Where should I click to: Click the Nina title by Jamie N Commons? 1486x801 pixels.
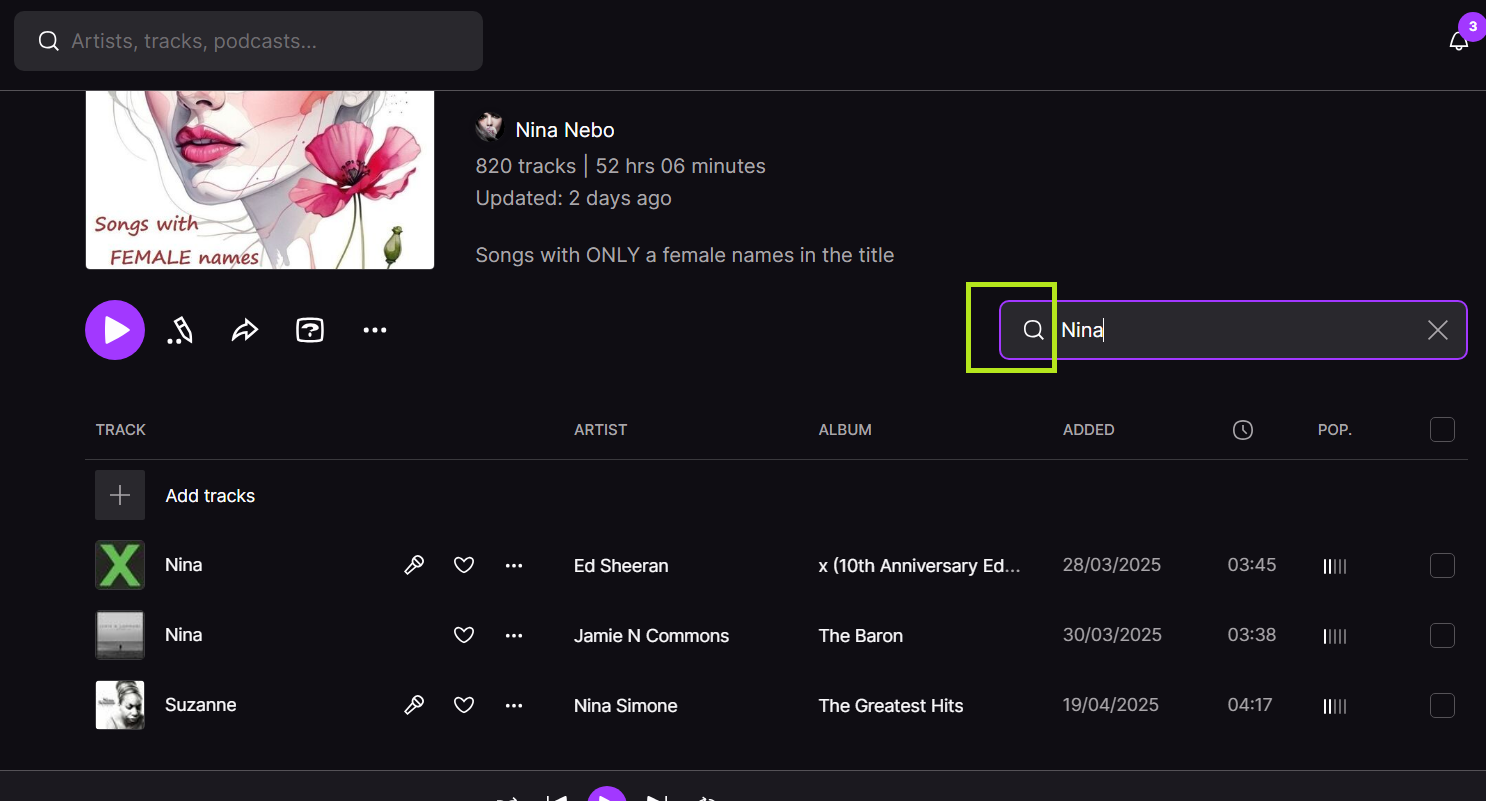pos(184,635)
